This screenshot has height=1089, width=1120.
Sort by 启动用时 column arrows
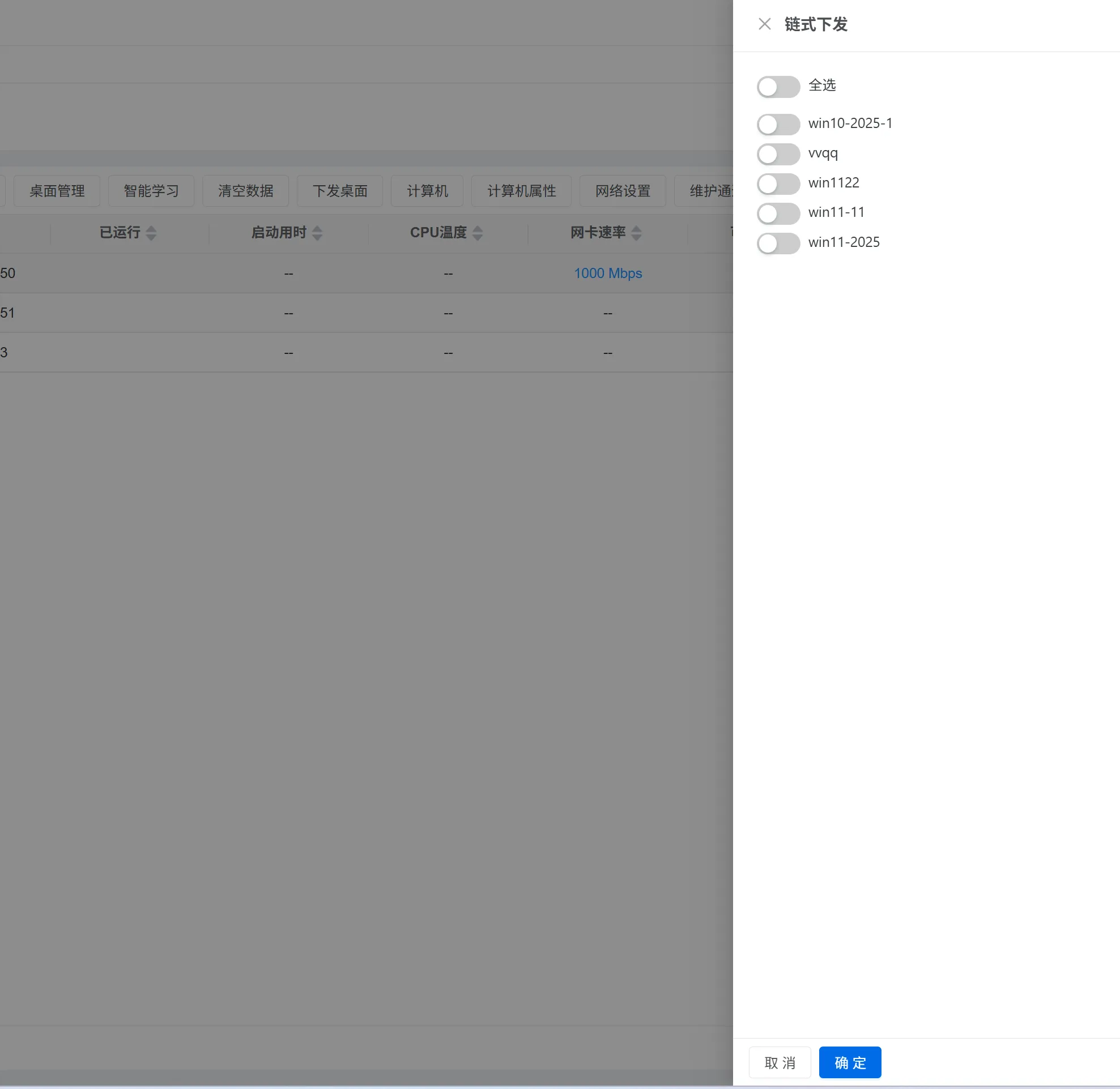coord(317,233)
